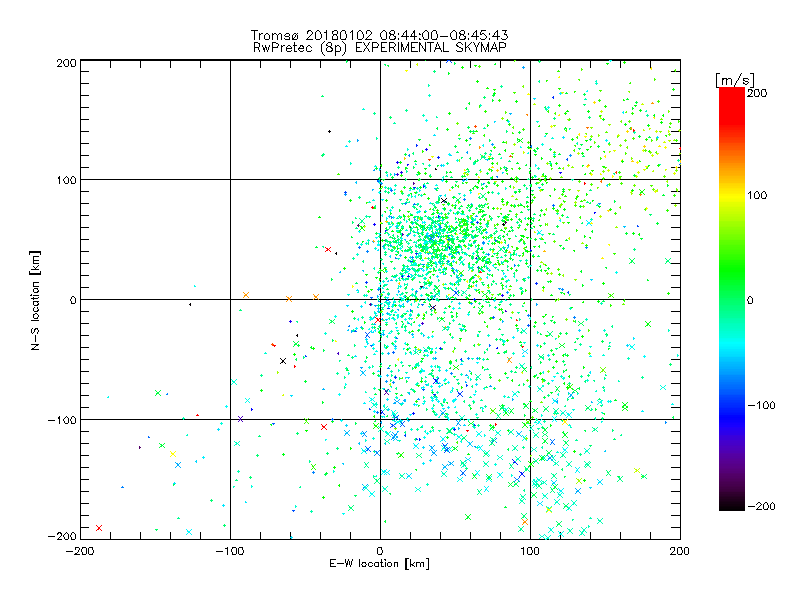The width and height of the screenshot is (800, 600).
Task: Click the x-axis tick label '100'
Action: [x=530, y=551]
